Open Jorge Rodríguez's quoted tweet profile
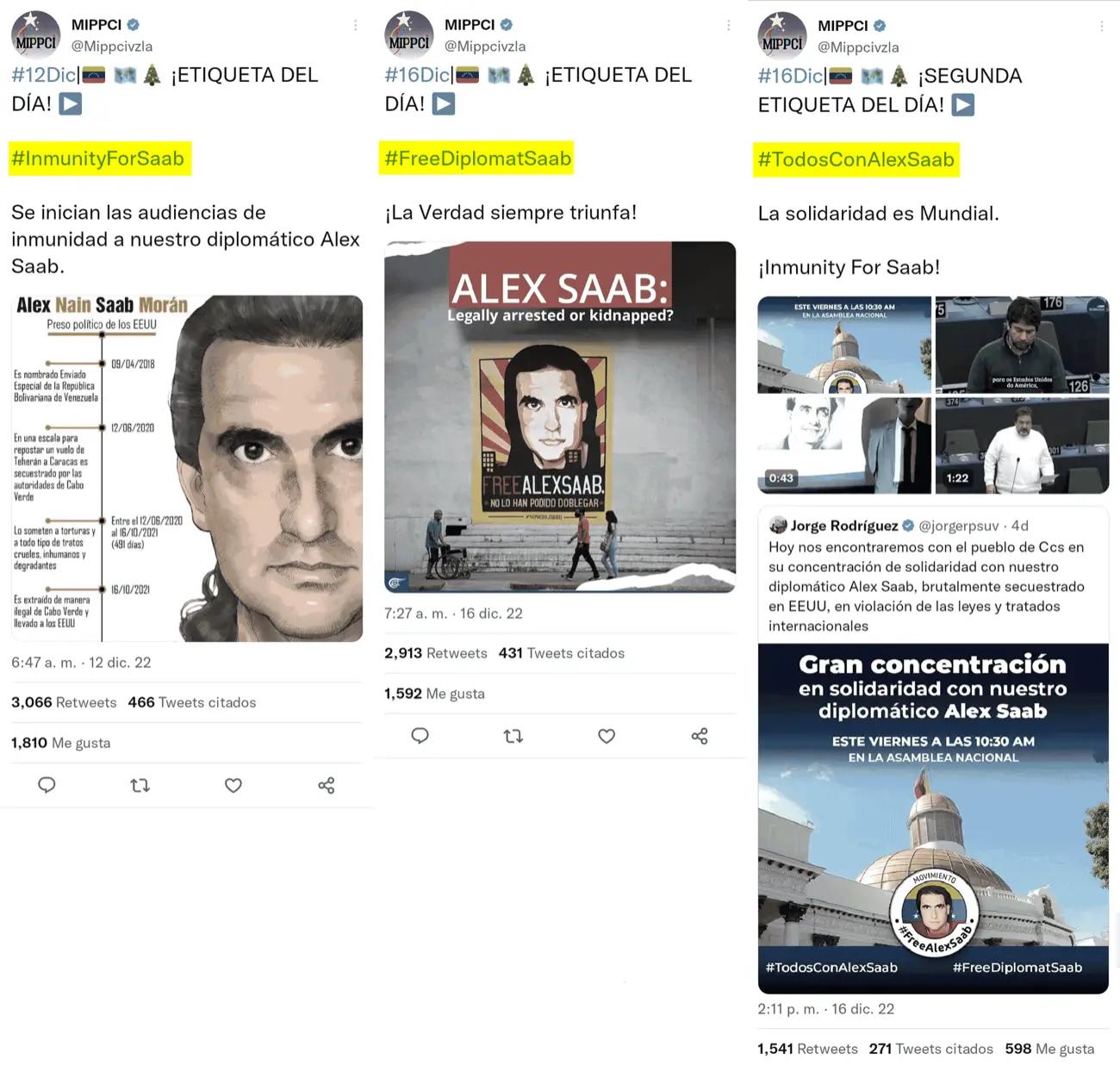 [844, 526]
